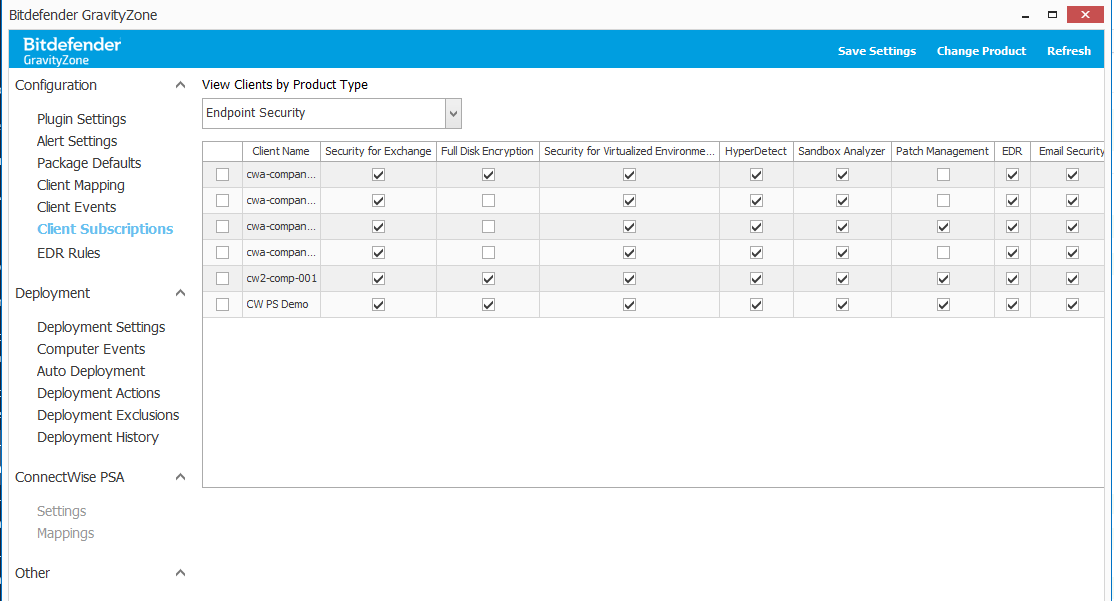The height and width of the screenshot is (601, 1114).
Task: Toggle the select-all checkbox in the table header
Action: [x=222, y=151]
